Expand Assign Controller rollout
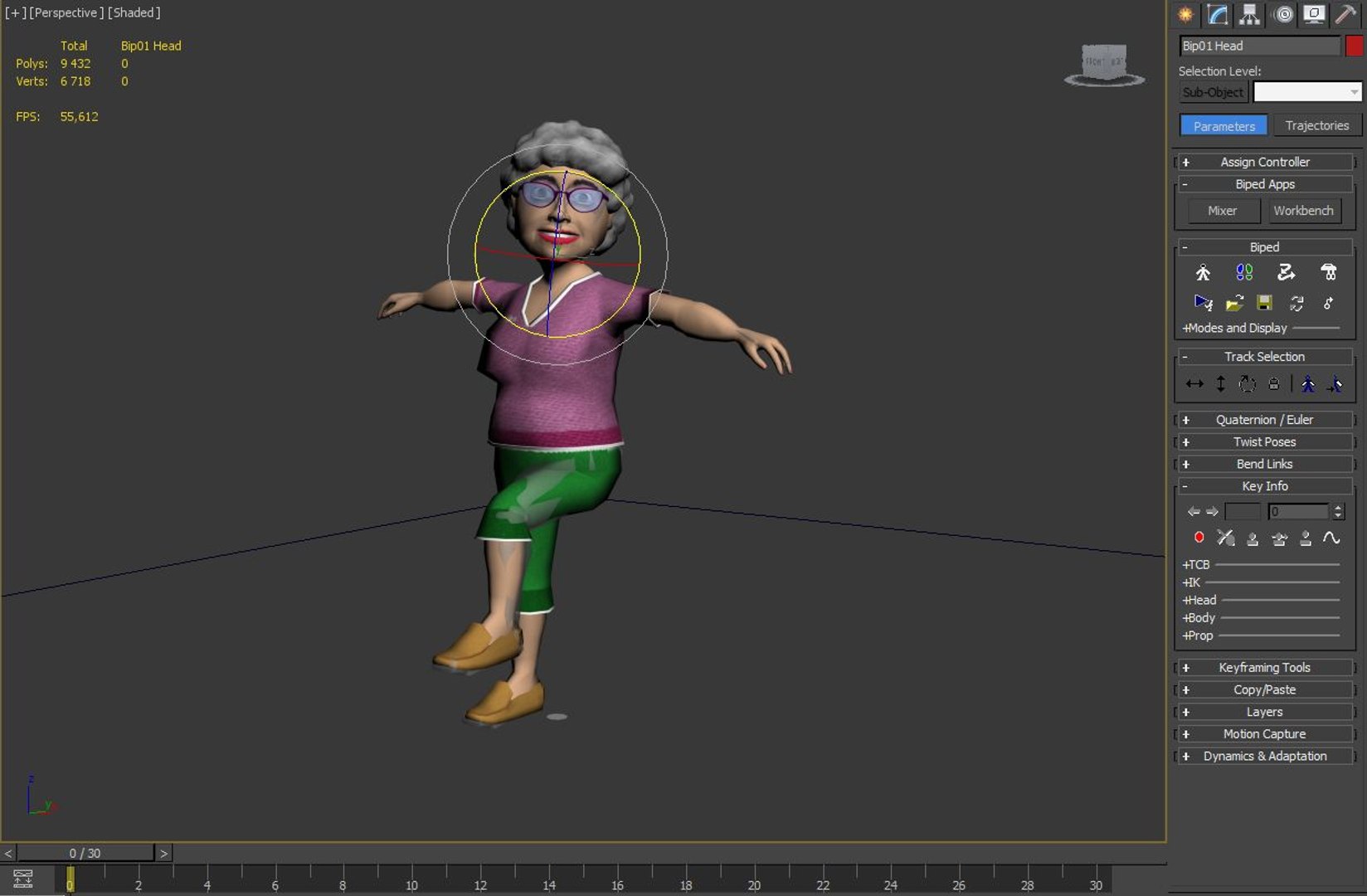 [x=1265, y=162]
